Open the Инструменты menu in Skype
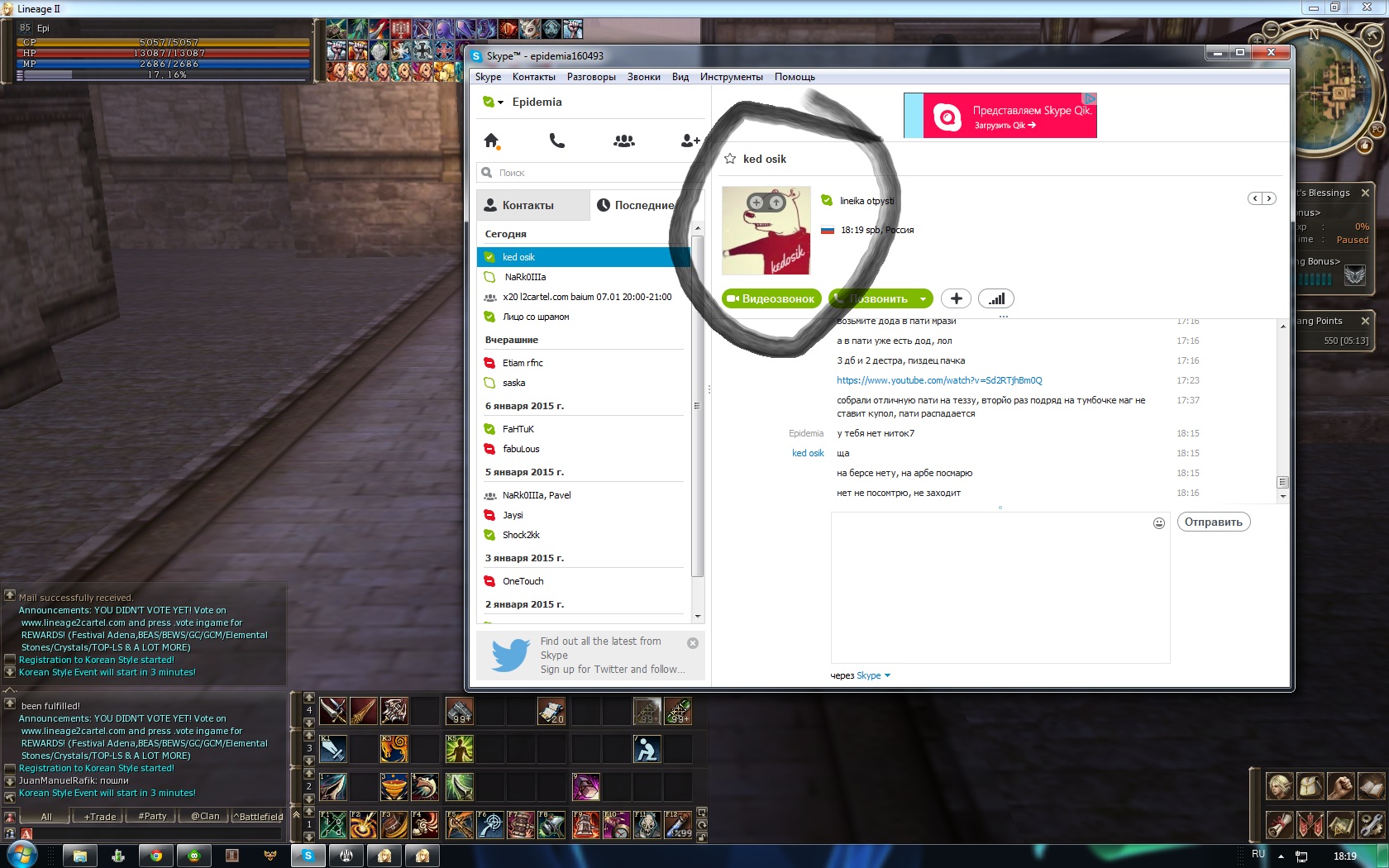 point(731,77)
